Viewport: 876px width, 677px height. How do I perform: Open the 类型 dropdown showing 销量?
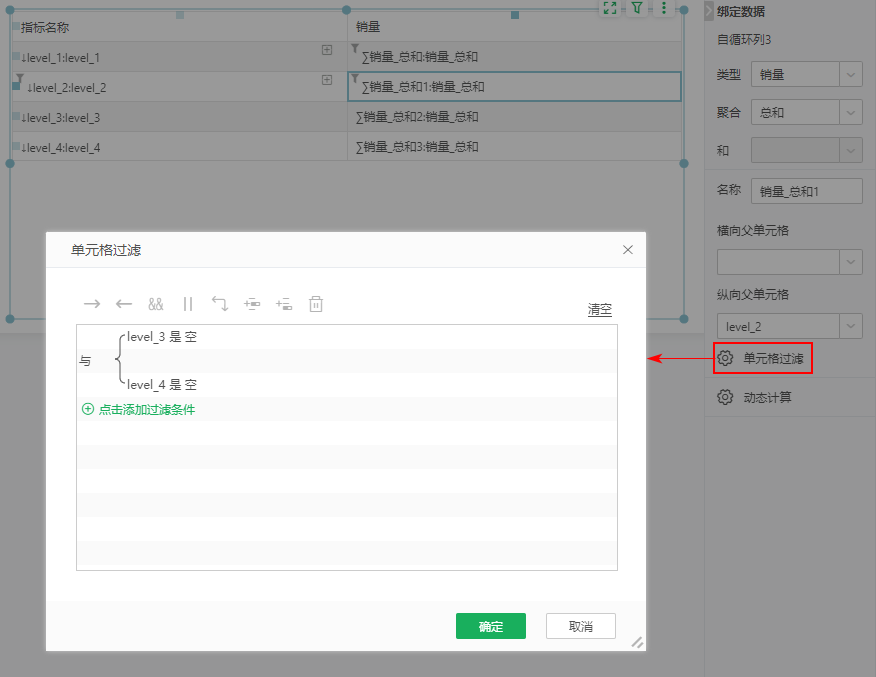pos(807,74)
